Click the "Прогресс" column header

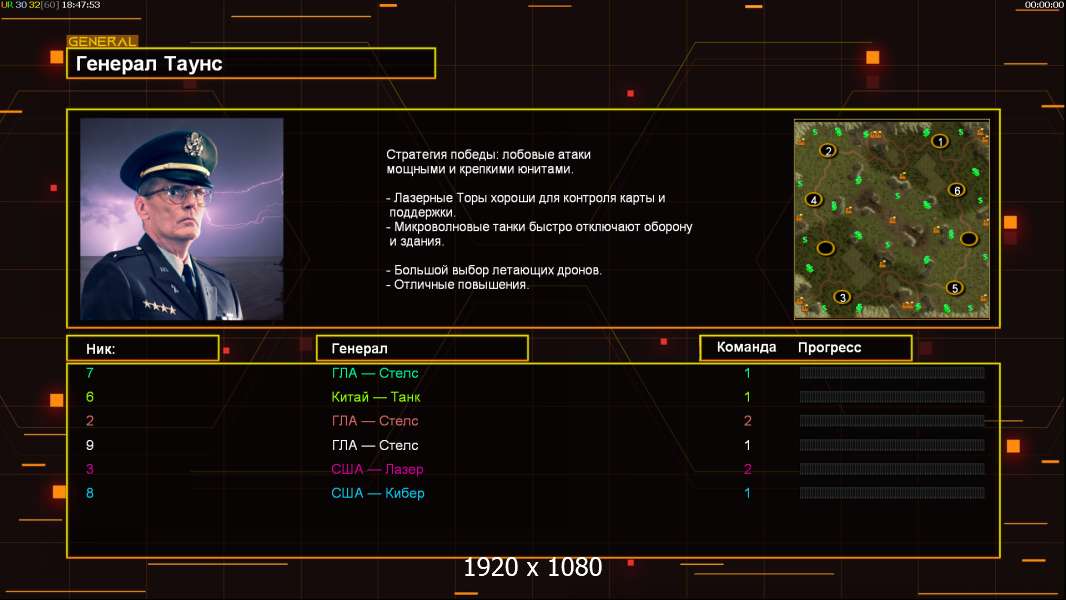point(829,348)
